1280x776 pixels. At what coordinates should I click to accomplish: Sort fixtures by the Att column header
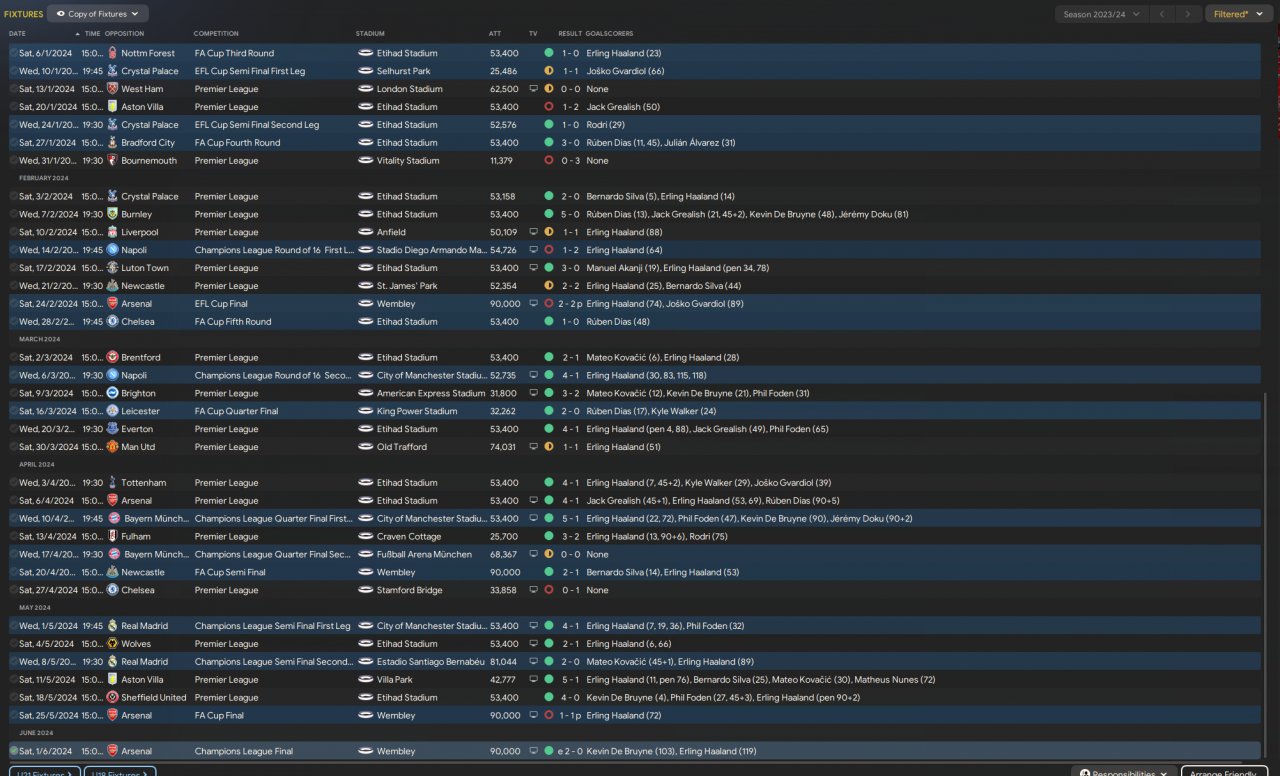(x=495, y=34)
